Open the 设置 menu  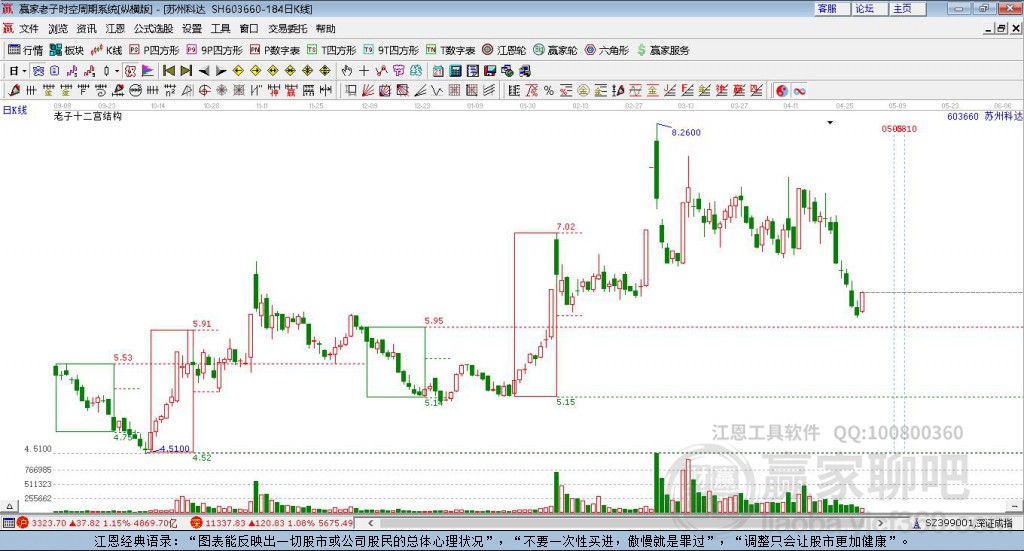point(192,29)
